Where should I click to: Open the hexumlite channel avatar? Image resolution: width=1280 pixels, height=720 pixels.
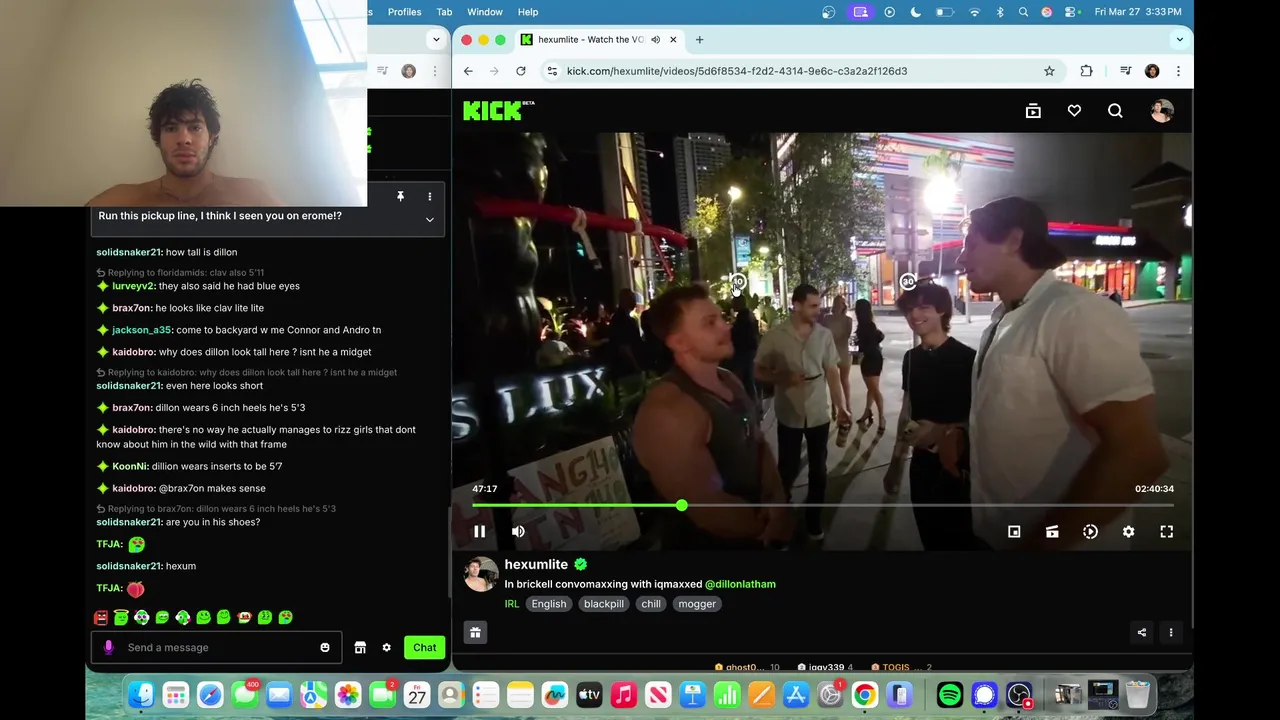pyautogui.click(x=481, y=574)
